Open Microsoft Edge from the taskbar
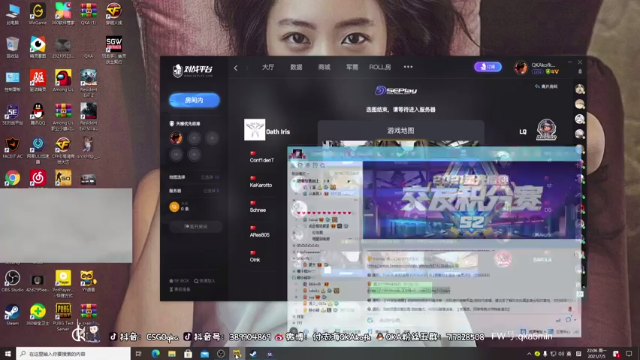Screen dimensions: 640x360 [155, 353]
